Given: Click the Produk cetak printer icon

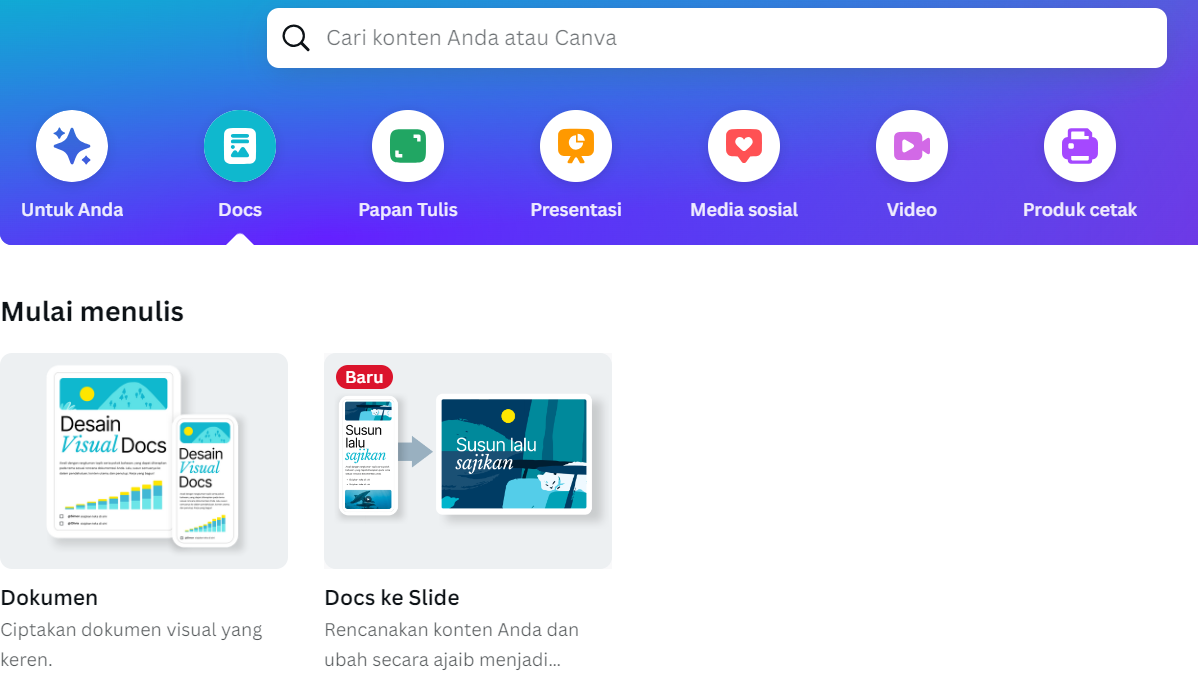Looking at the screenshot, I should (x=1079, y=145).
